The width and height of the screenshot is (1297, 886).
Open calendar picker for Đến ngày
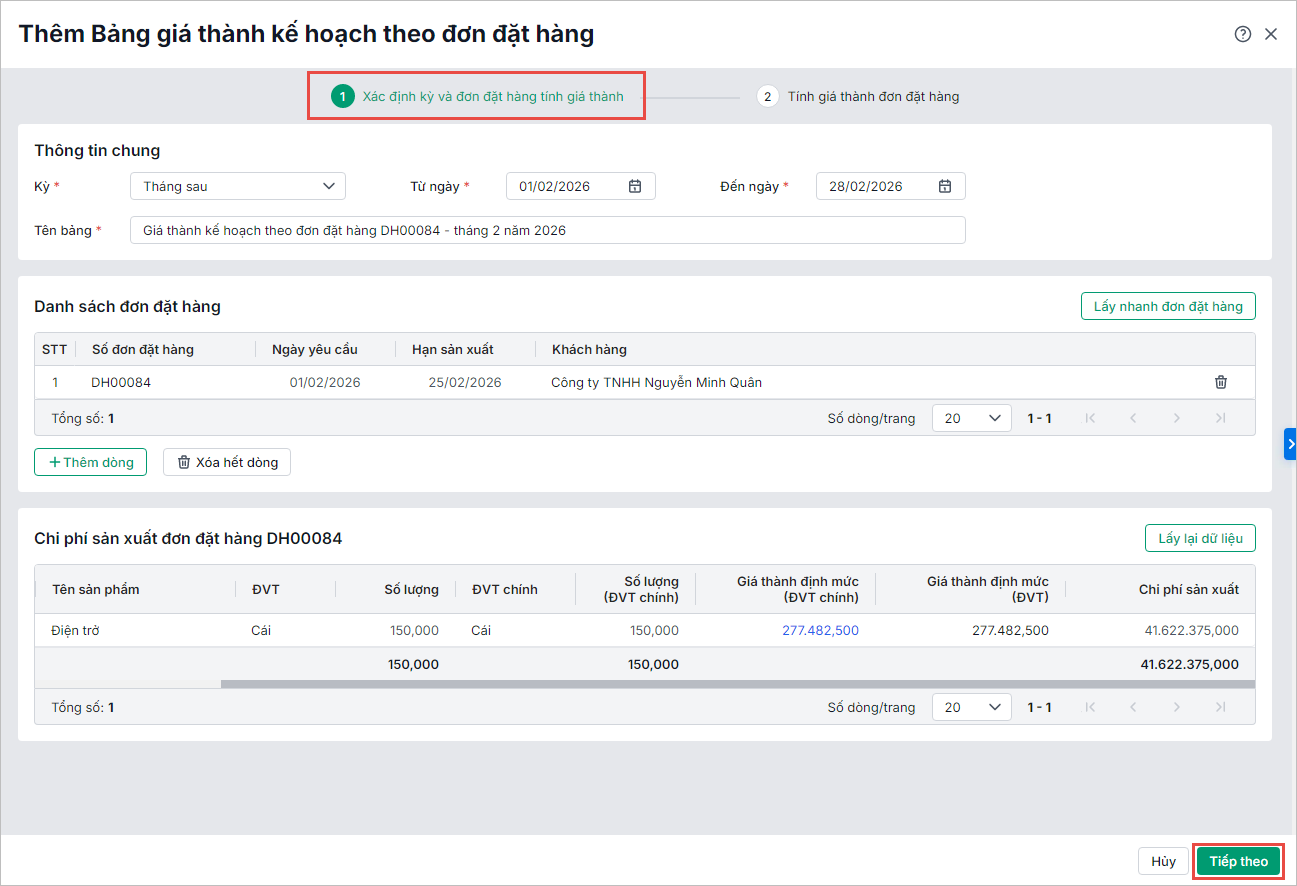click(945, 186)
